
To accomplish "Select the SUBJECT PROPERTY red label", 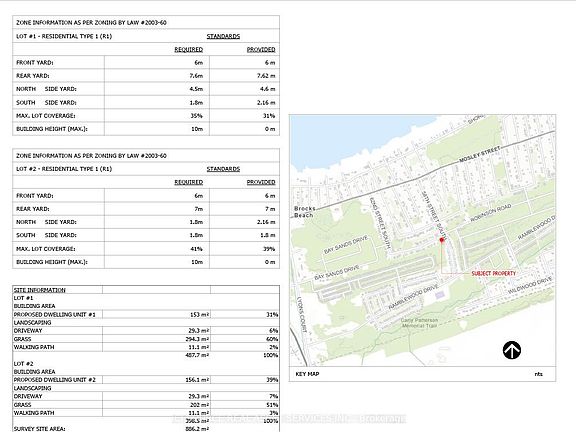I will (x=493, y=273).
